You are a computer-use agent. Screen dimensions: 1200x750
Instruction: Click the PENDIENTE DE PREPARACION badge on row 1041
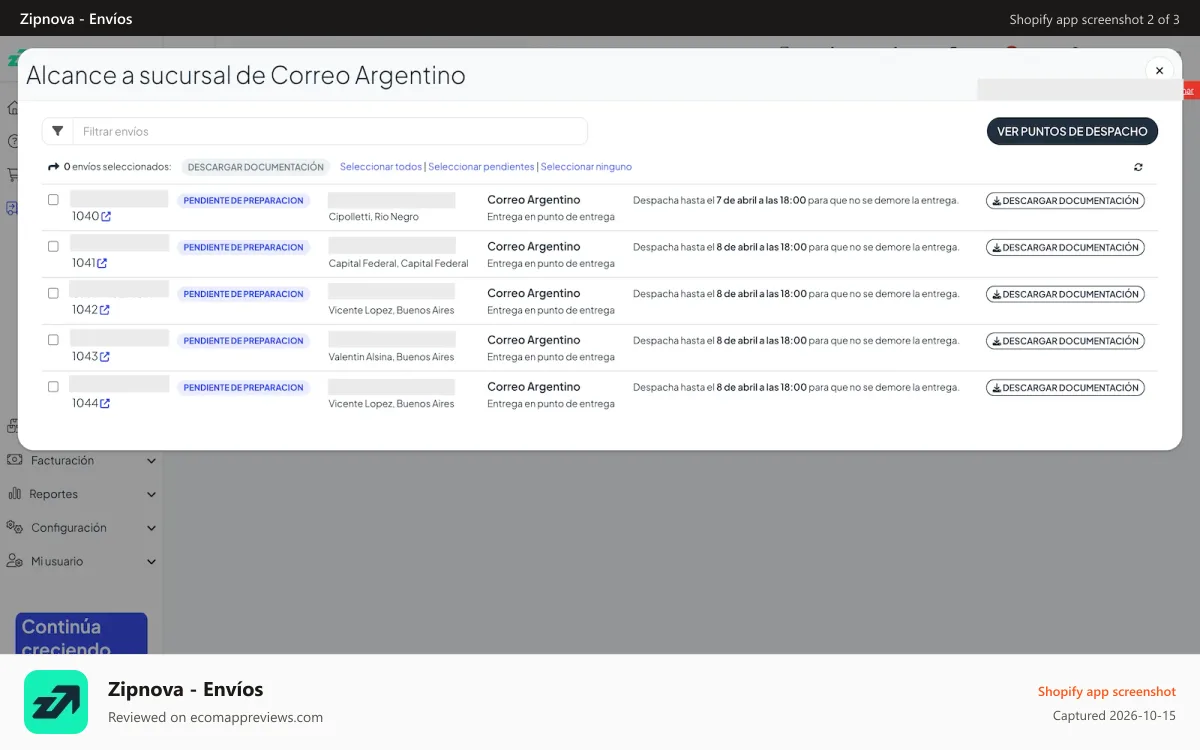(x=244, y=247)
